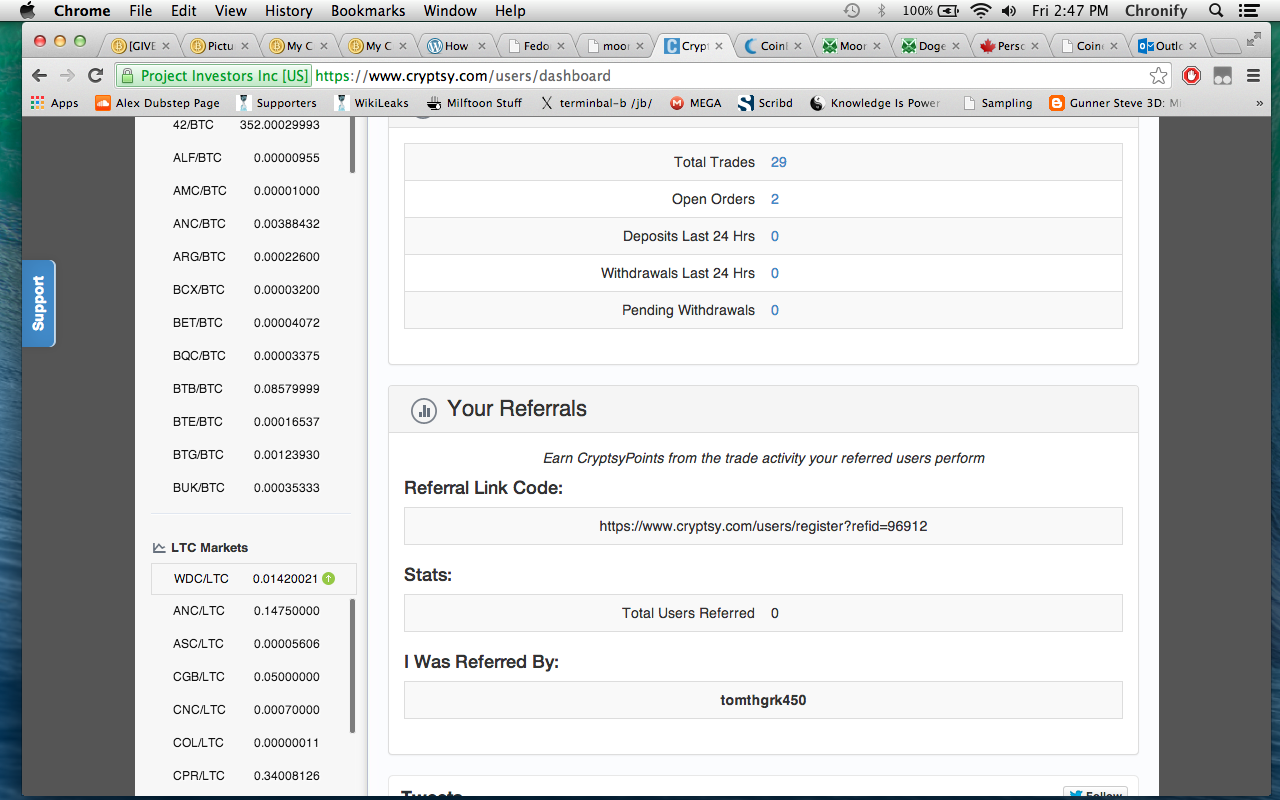Image resolution: width=1280 pixels, height=800 pixels.
Task: Click the volume icon in menu bar
Action: (x=1009, y=11)
